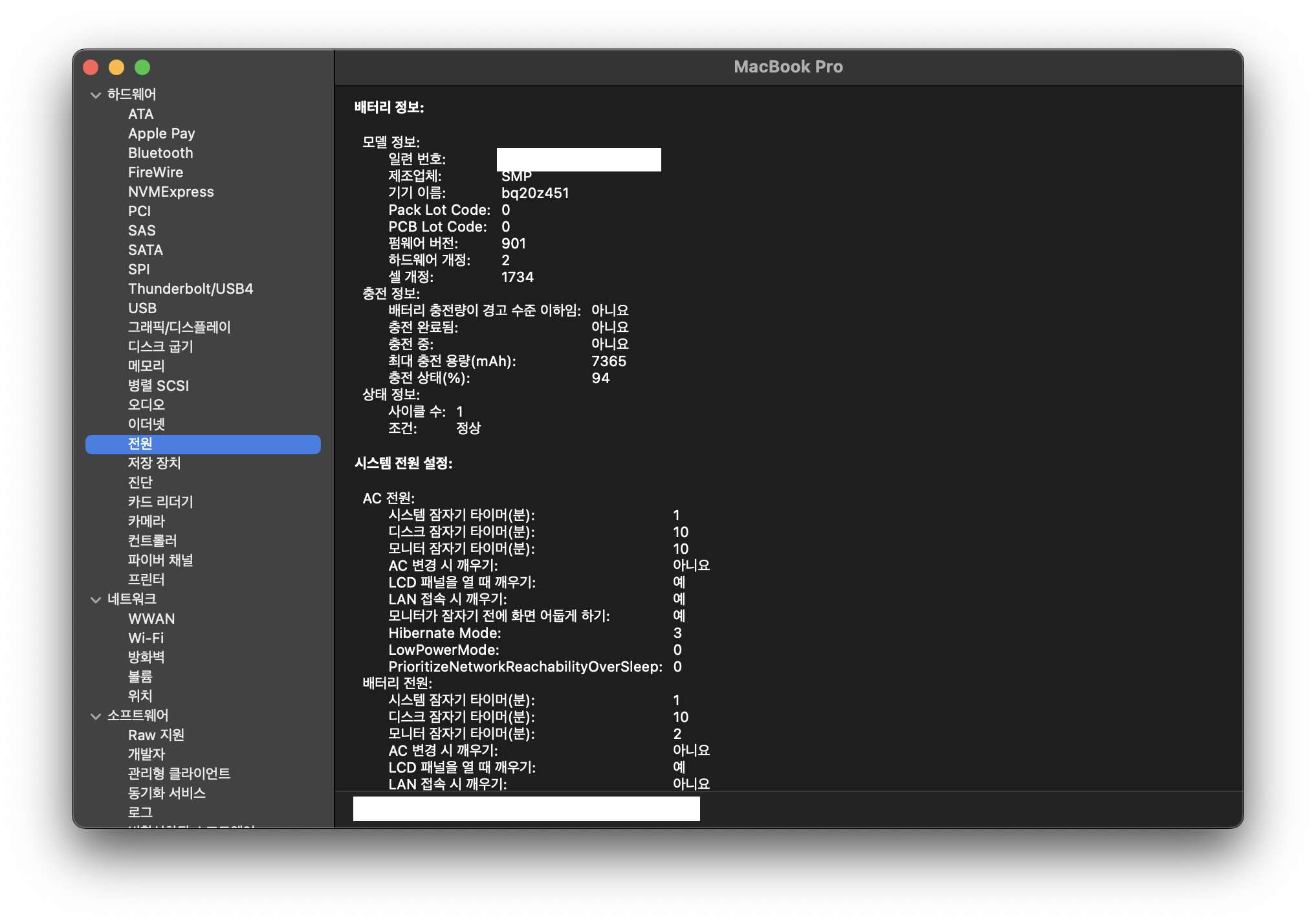Select 컨트롤러 in the sidebar

152,541
